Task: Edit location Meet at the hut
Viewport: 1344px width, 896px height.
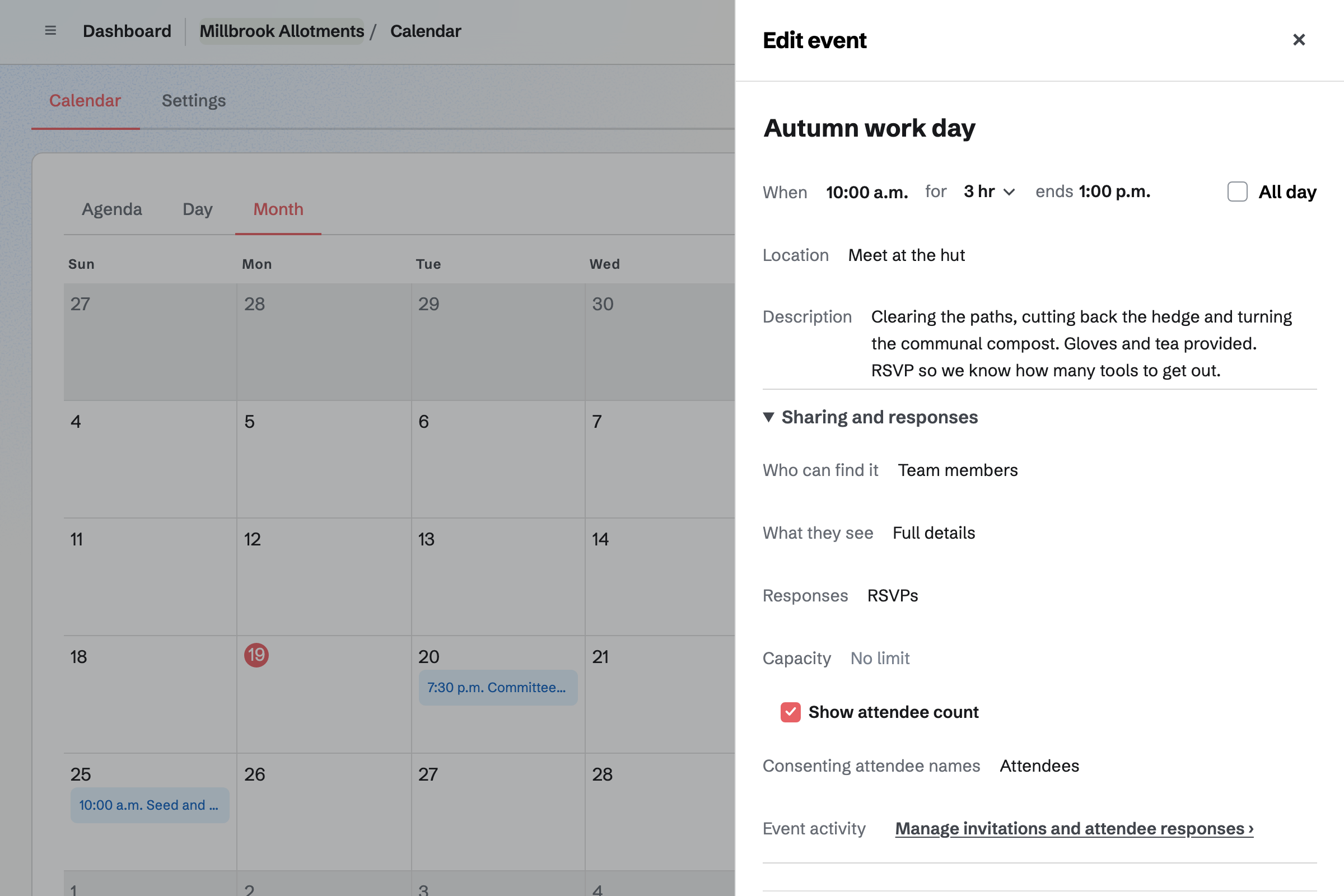Action: tap(906, 255)
